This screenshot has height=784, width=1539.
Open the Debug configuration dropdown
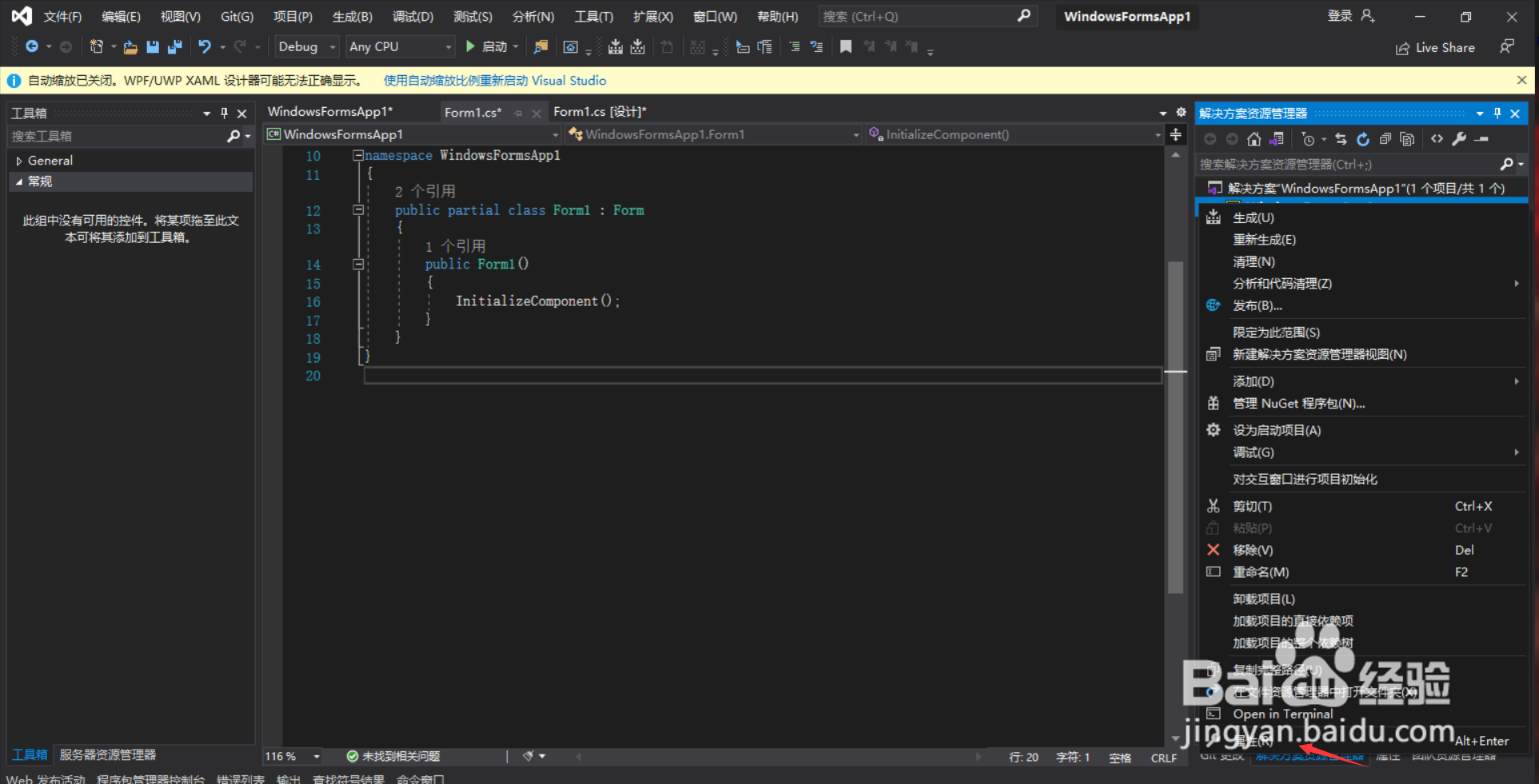(x=307, y=47)
